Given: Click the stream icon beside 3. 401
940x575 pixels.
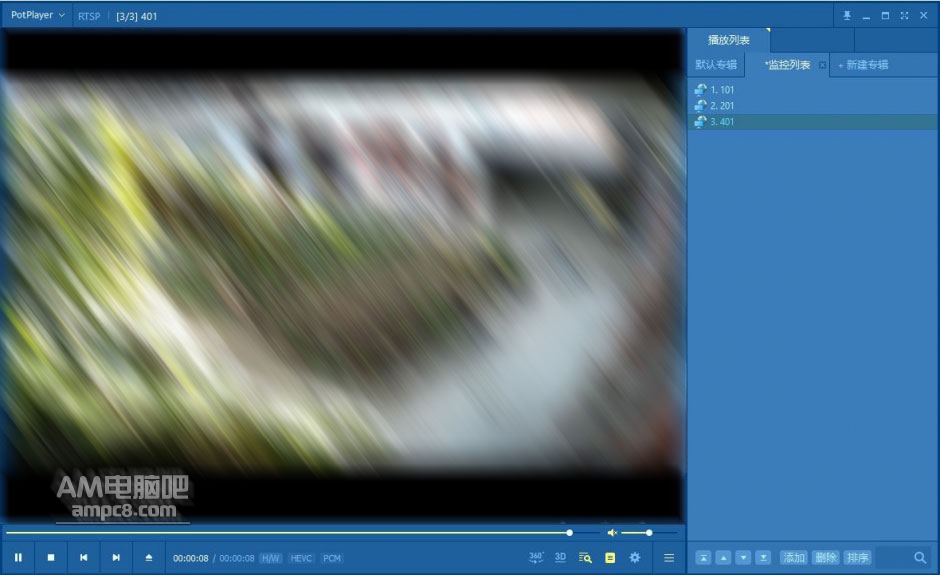Looking at the screenshot, I should 700,122.
